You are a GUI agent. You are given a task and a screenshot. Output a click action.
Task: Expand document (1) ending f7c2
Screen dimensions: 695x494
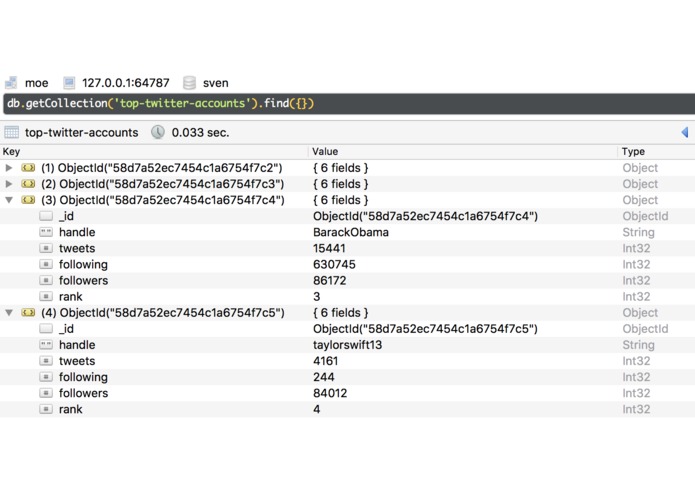point(9,168)
